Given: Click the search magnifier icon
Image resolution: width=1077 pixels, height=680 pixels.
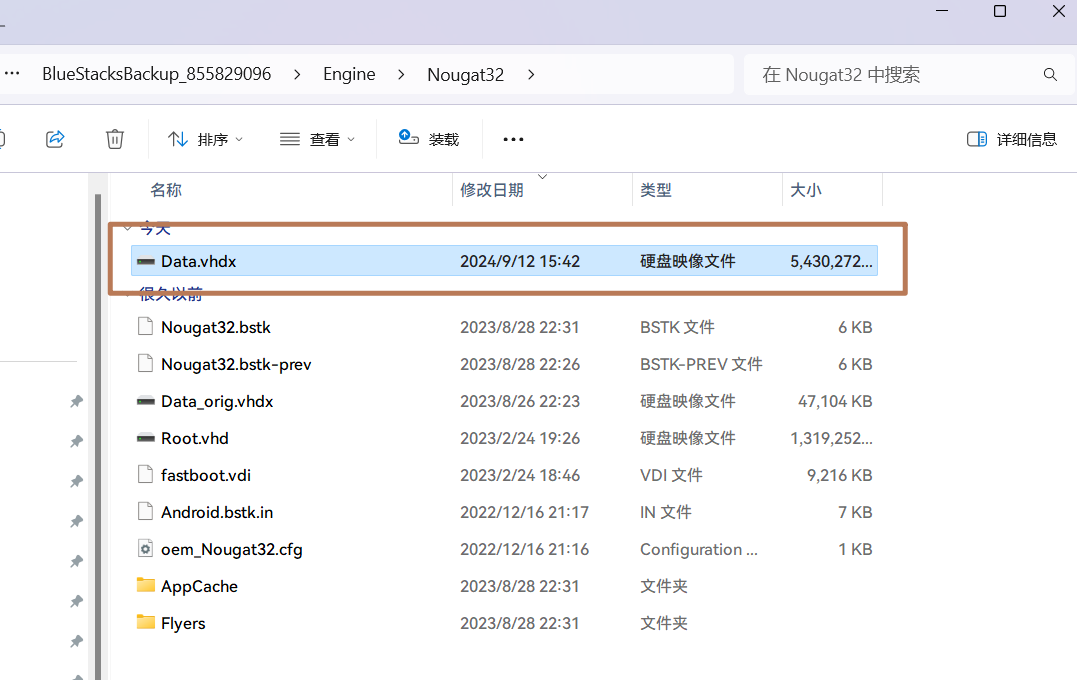Looking at the screenshot, I should [x=1050, y=74].
